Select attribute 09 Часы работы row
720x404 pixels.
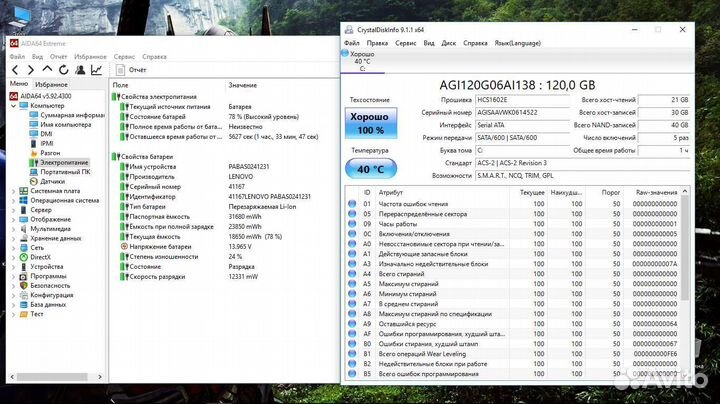pyautogui.click(x=514, y=224)
